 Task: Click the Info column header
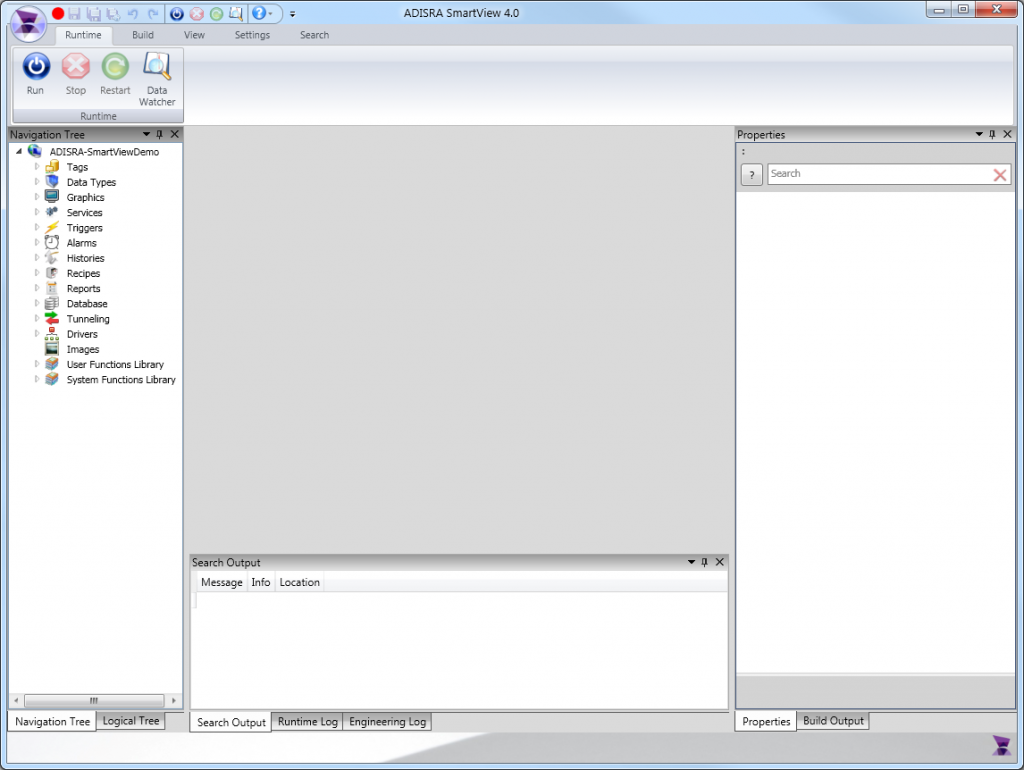coord(261,583)
